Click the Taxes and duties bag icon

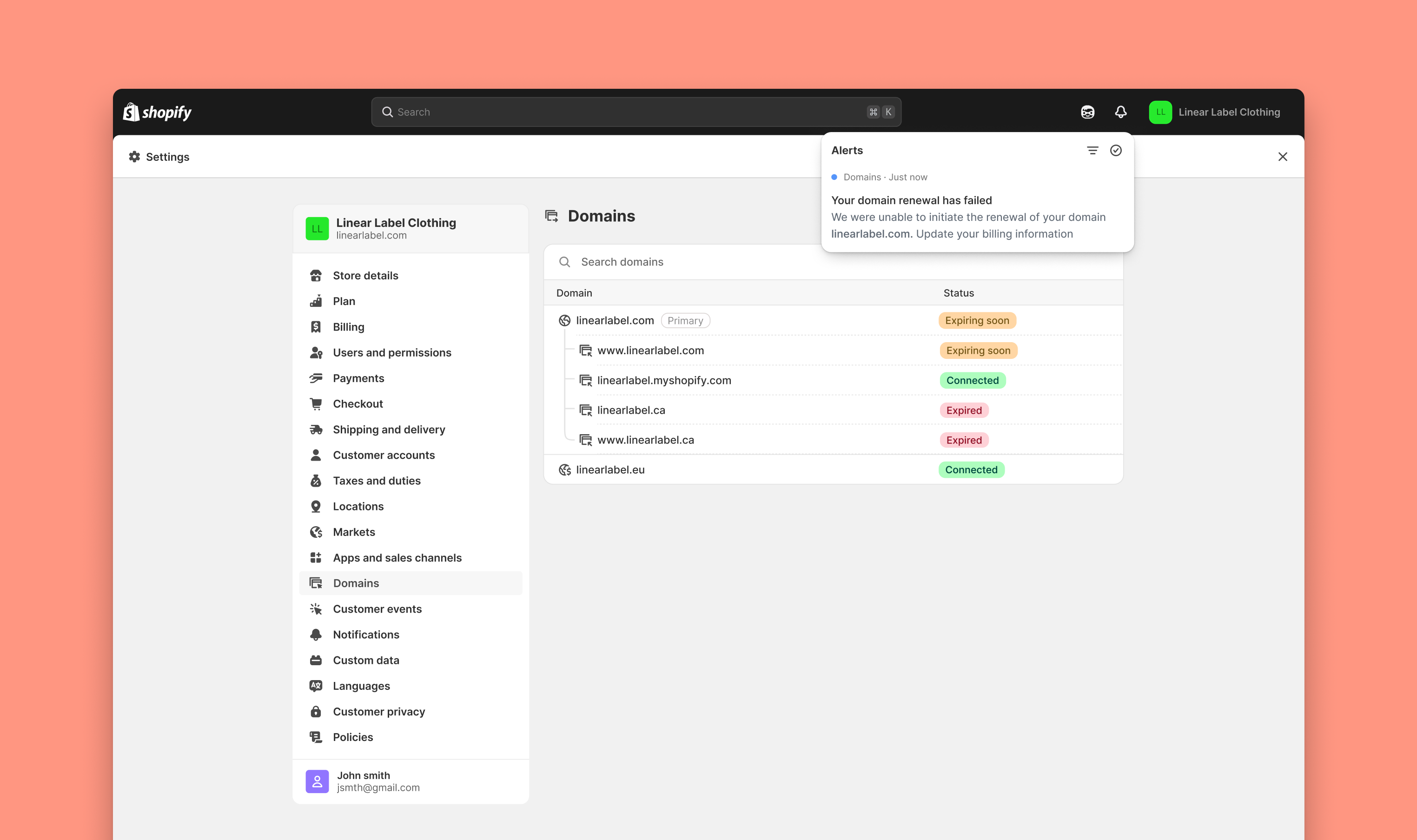(316, 481)
